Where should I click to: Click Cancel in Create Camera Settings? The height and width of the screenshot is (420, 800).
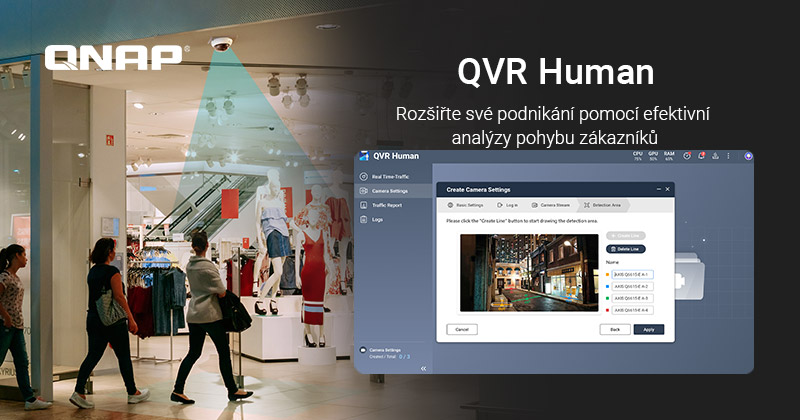(x=461, y=329)
